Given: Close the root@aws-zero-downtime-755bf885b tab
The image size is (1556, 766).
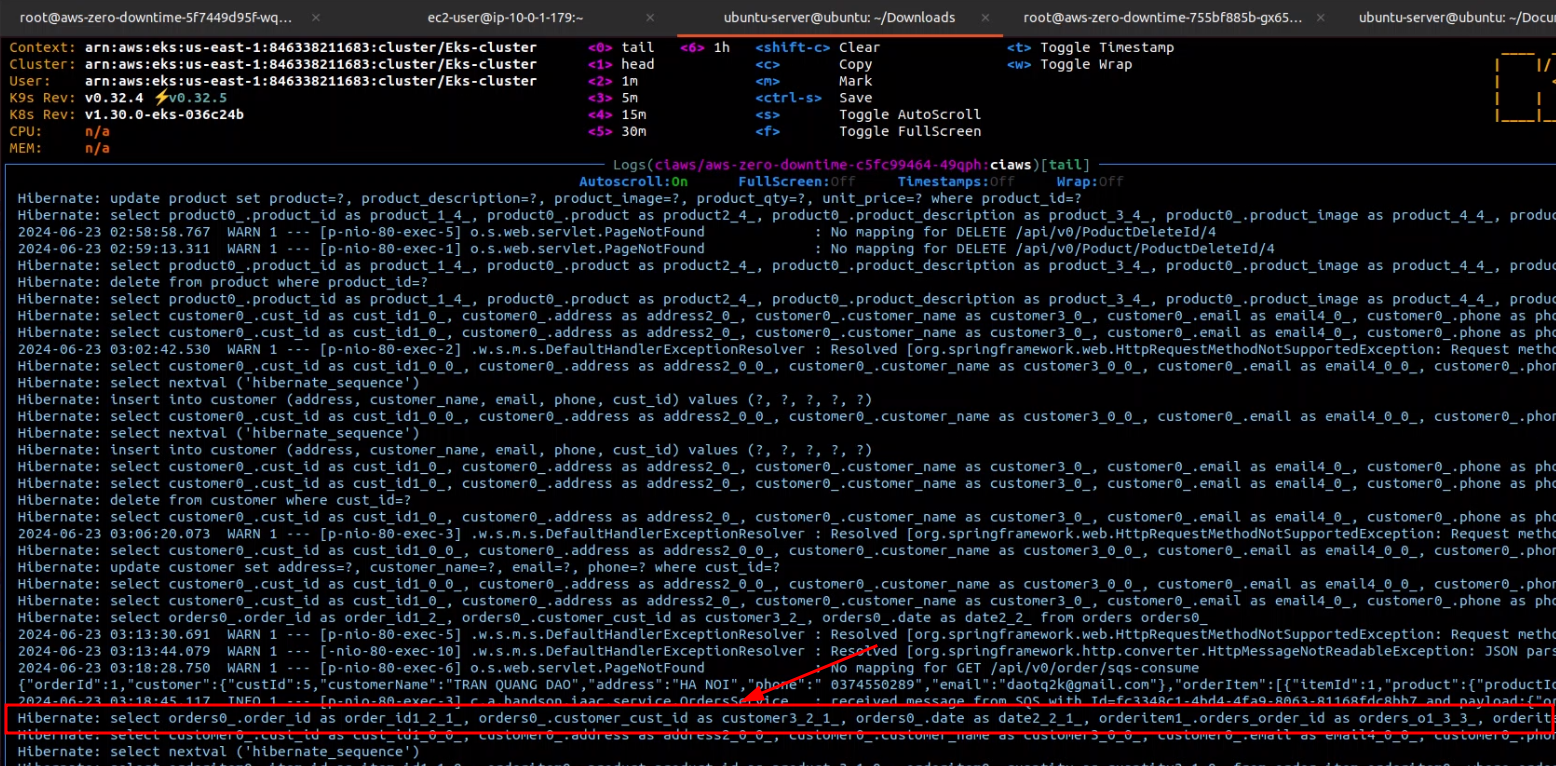Looking at the screenshot, I should pos(1318,17).
